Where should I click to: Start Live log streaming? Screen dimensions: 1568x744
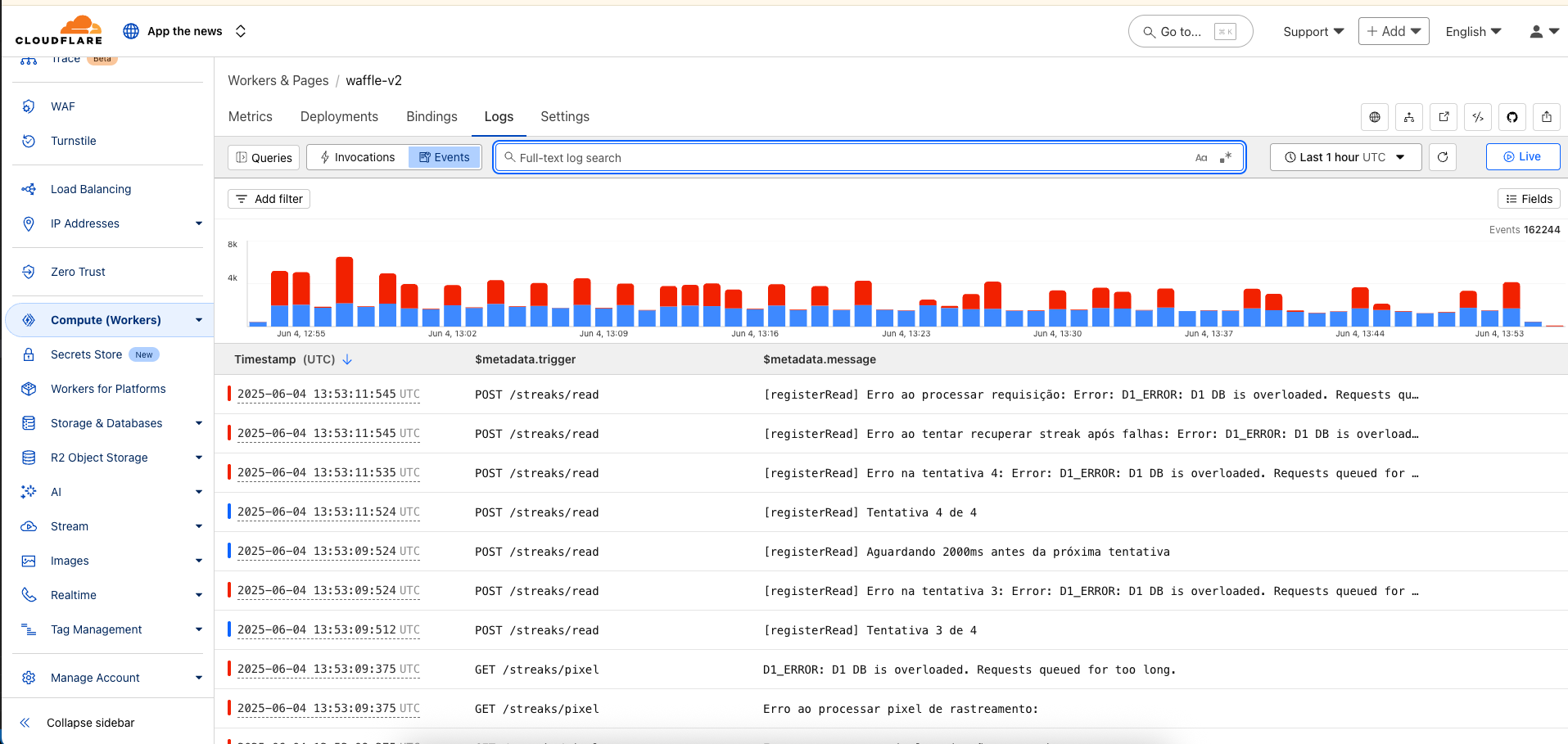point(1523,156)
